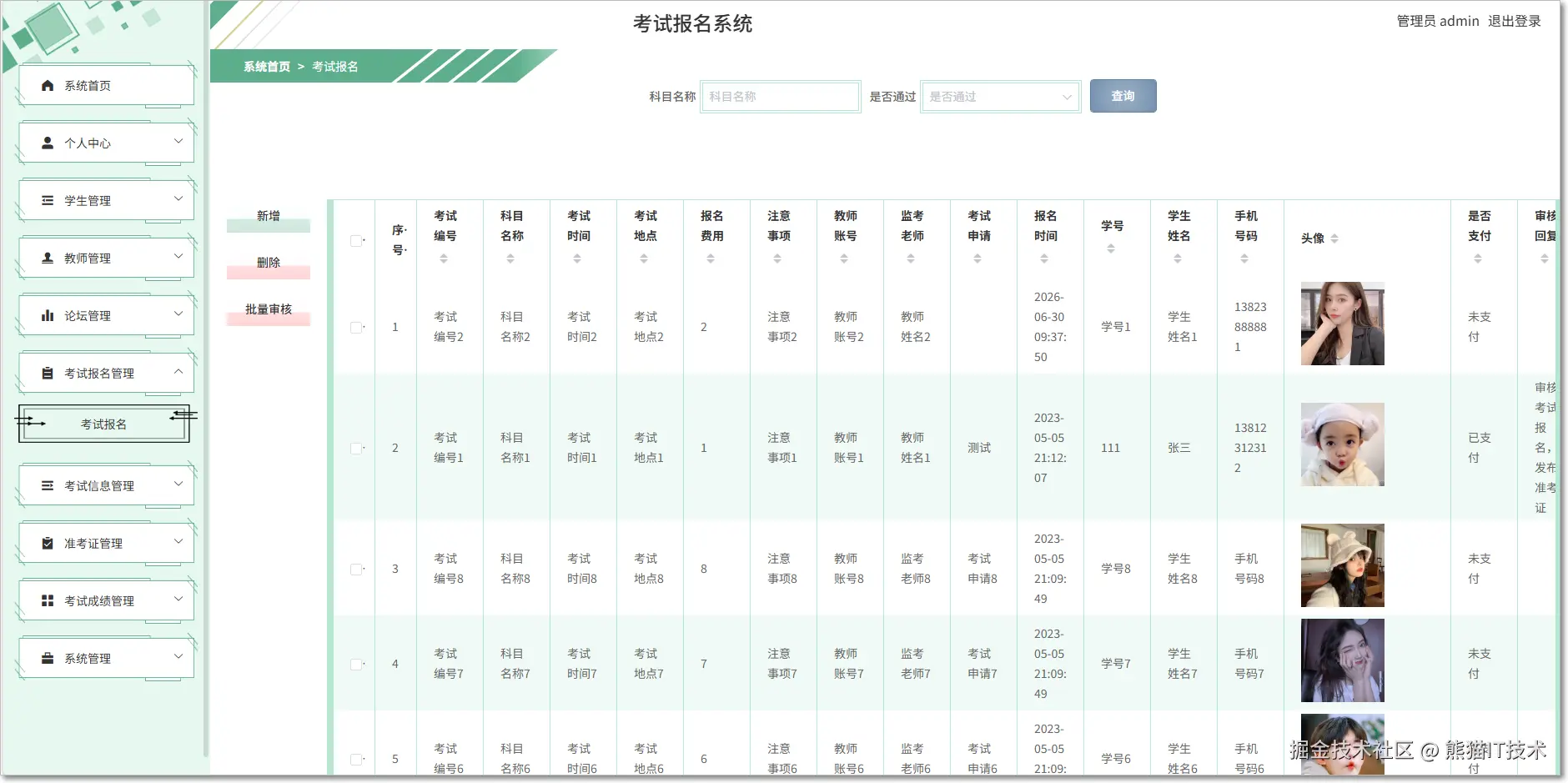Select the 考试报名 submenu item

[x=104, y=424]
